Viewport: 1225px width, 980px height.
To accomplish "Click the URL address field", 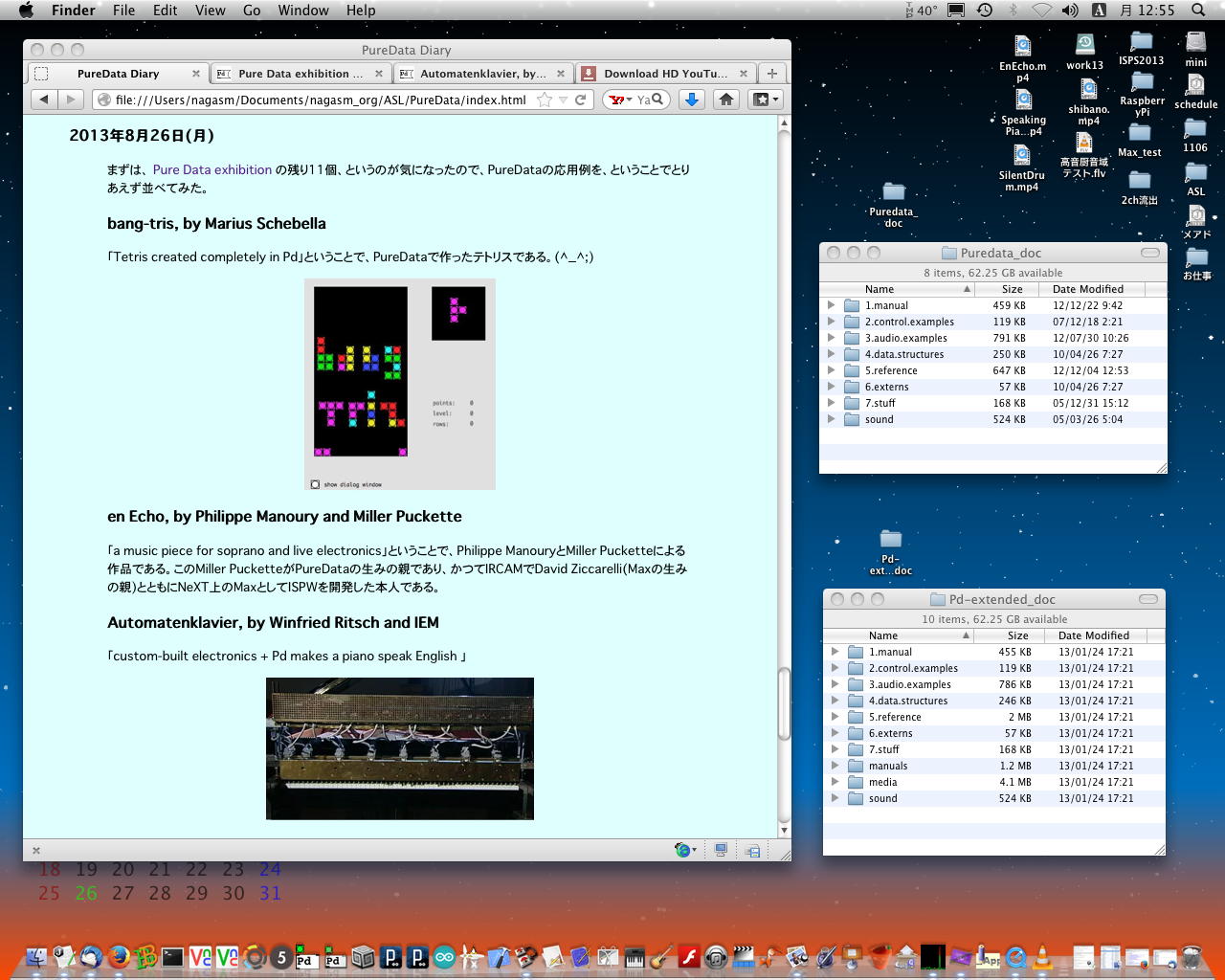I will pos(321,100).
